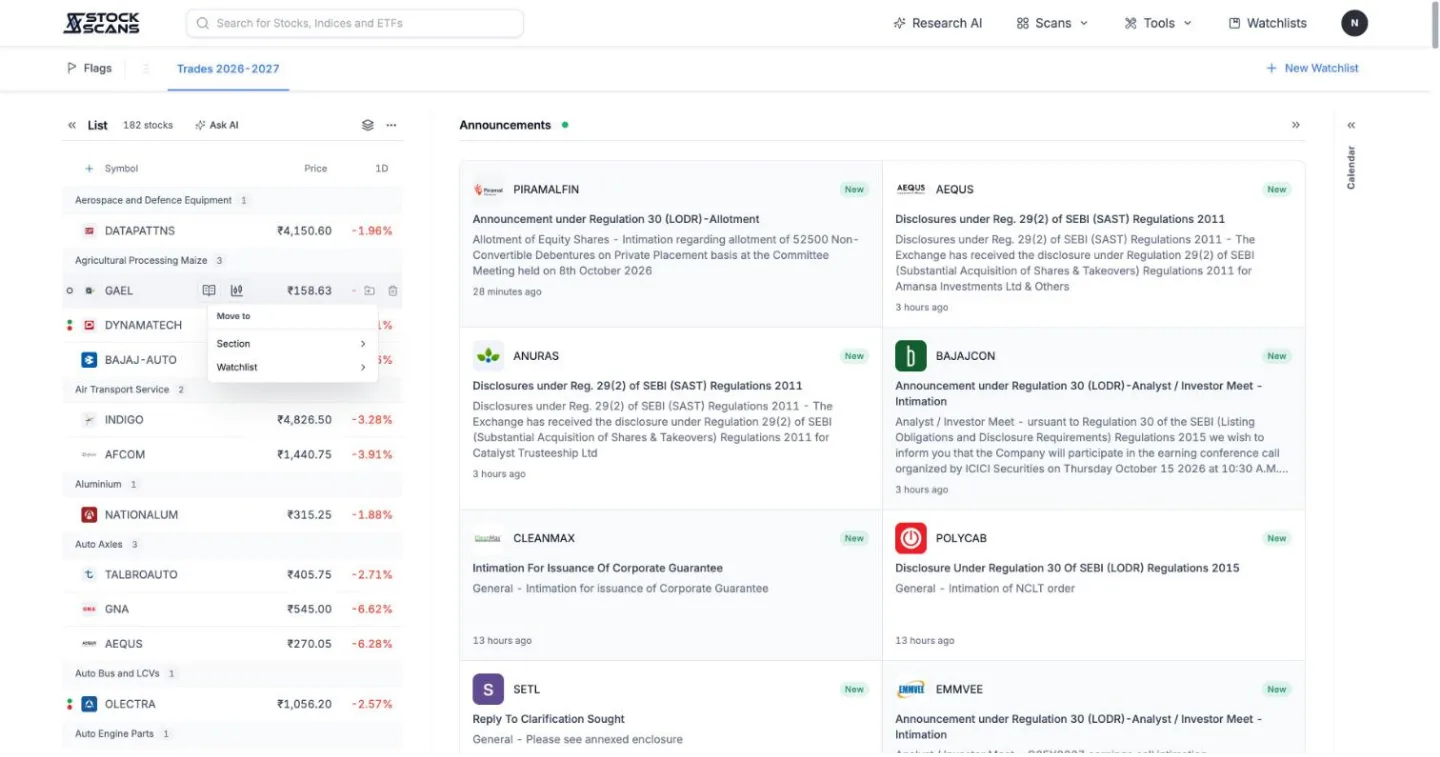Toggle the flag dots beside DYNAMATECH
The image size is (1440, 757).
point(70,325)
